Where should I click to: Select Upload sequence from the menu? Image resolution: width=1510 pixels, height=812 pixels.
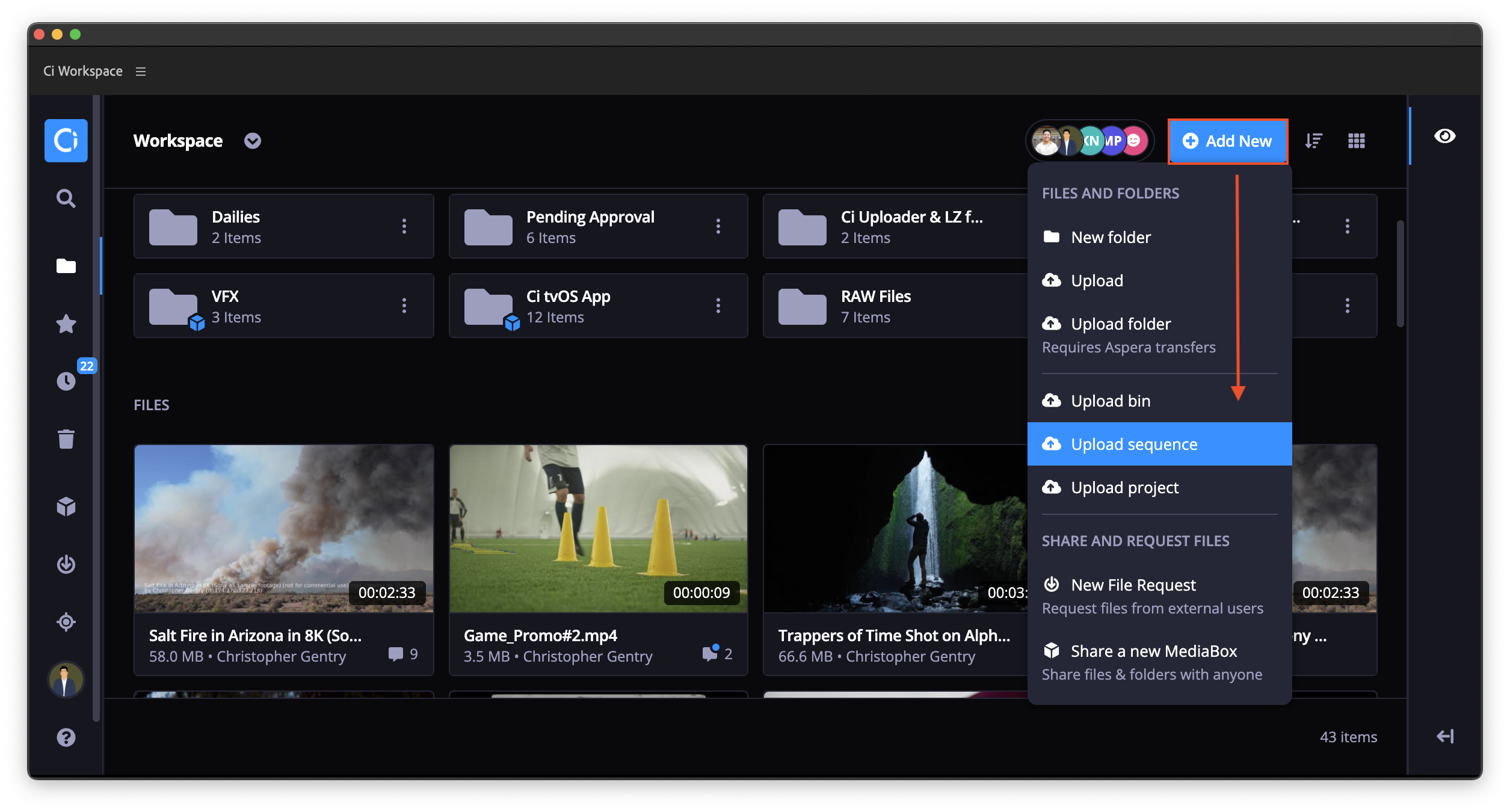point(1133,444)
